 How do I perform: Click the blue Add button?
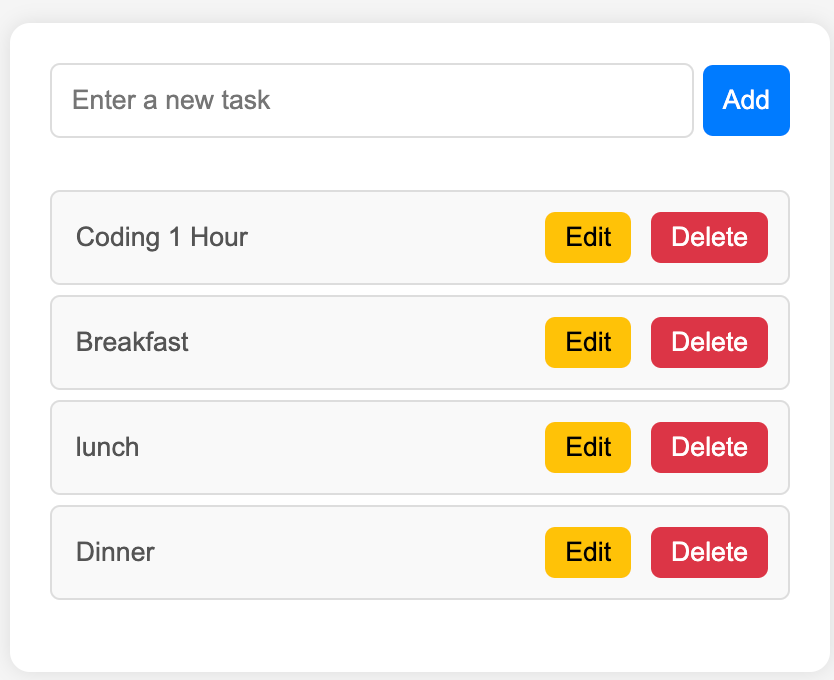(746, 101)
